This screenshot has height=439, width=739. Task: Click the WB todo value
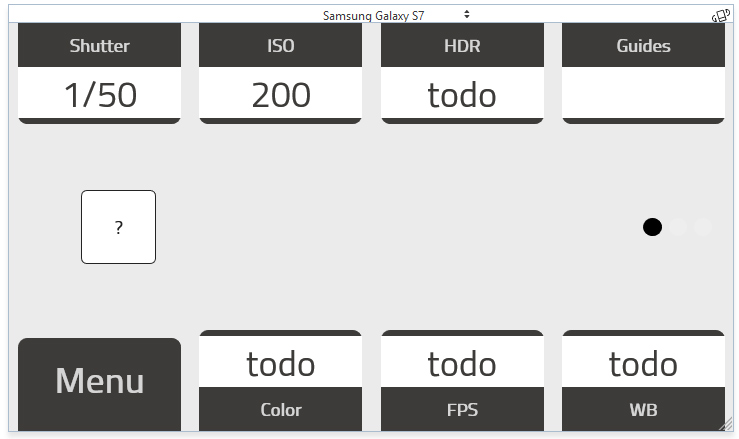[643, 364]
